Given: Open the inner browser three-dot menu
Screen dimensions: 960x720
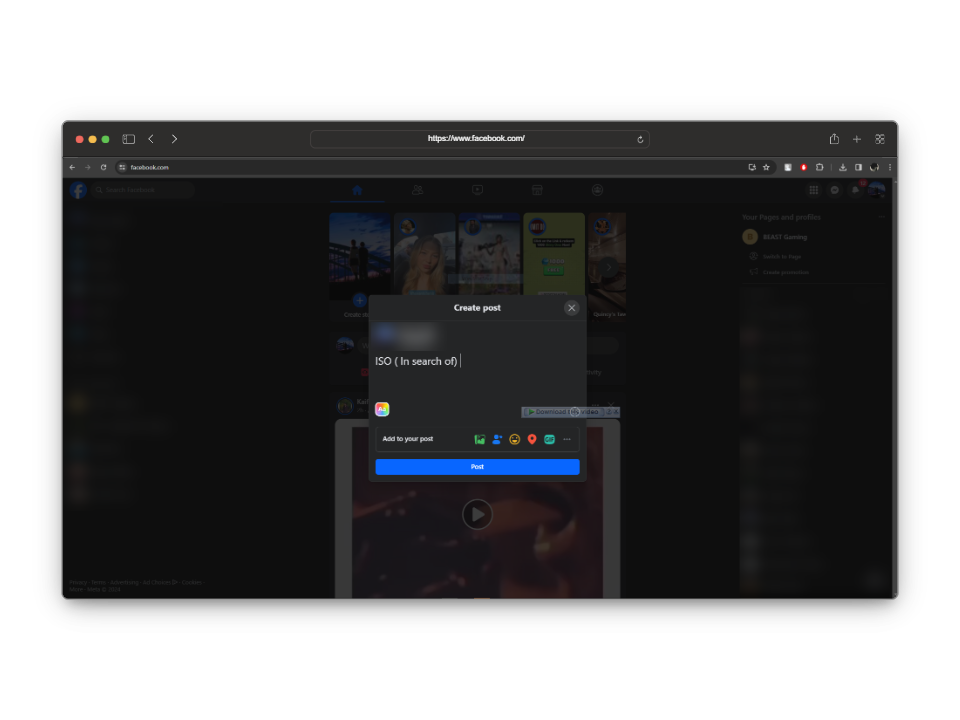Looking at the screenshot, I should [x=889, y=167].
